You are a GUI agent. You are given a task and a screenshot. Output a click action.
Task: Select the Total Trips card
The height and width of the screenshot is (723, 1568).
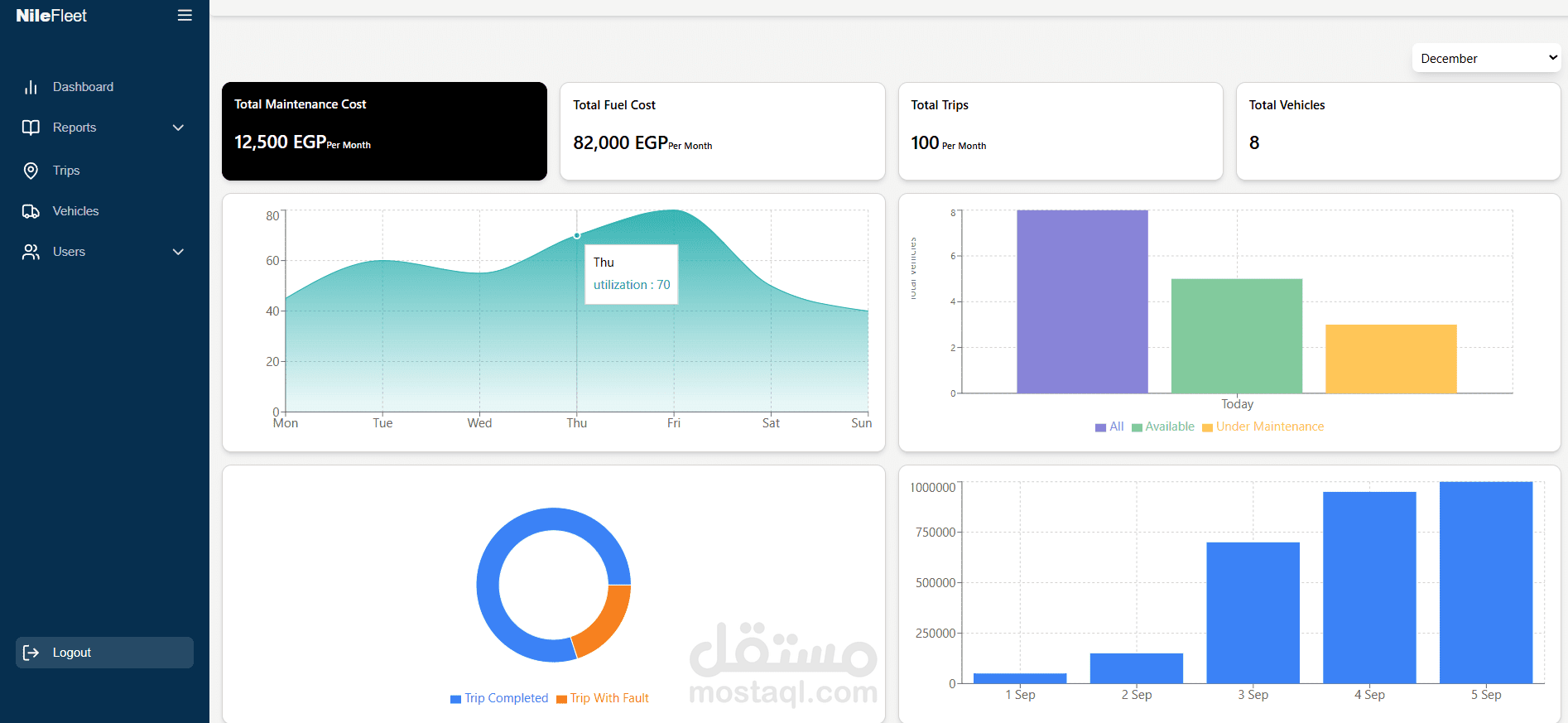1061,131
